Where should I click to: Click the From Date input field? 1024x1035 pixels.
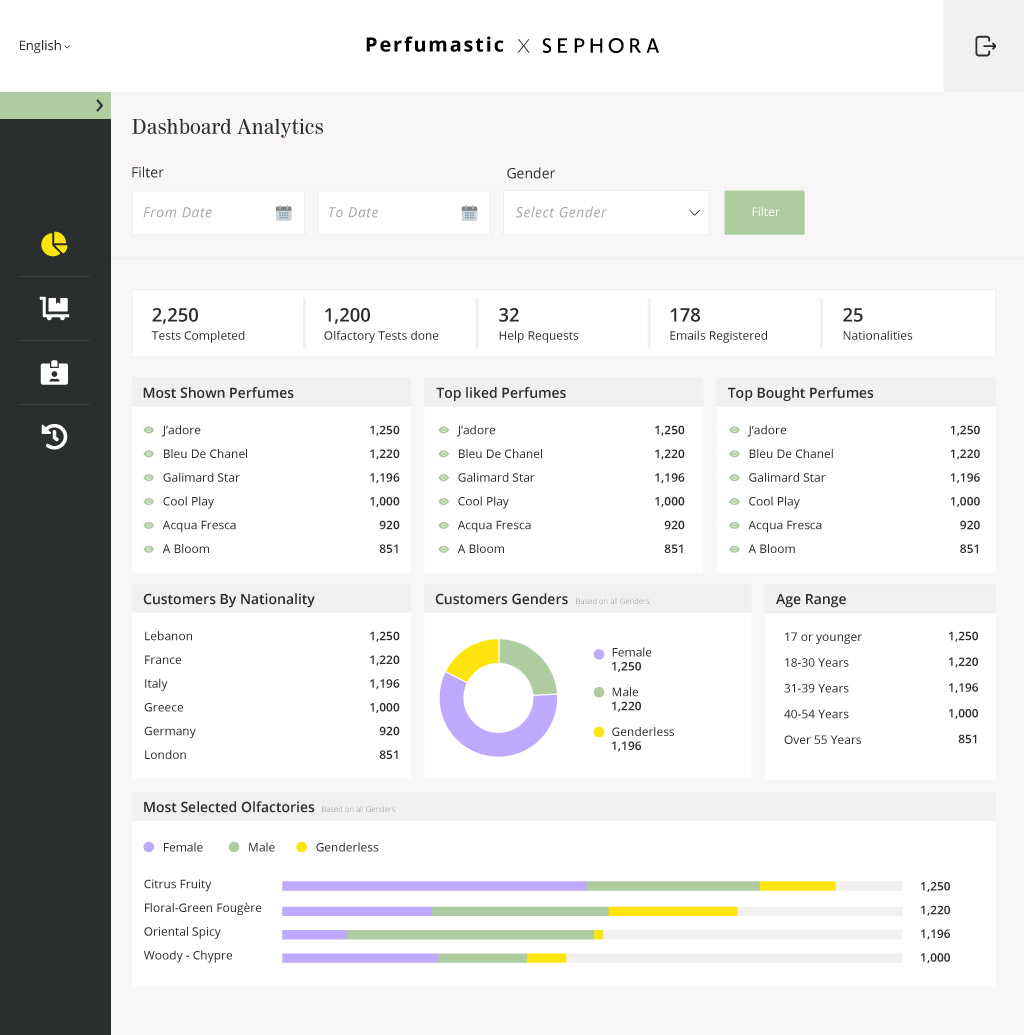(x=205, y=213)
